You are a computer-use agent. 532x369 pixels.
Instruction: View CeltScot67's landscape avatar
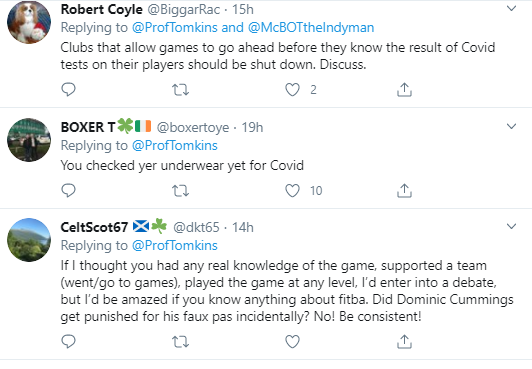[x=29, y=240]
